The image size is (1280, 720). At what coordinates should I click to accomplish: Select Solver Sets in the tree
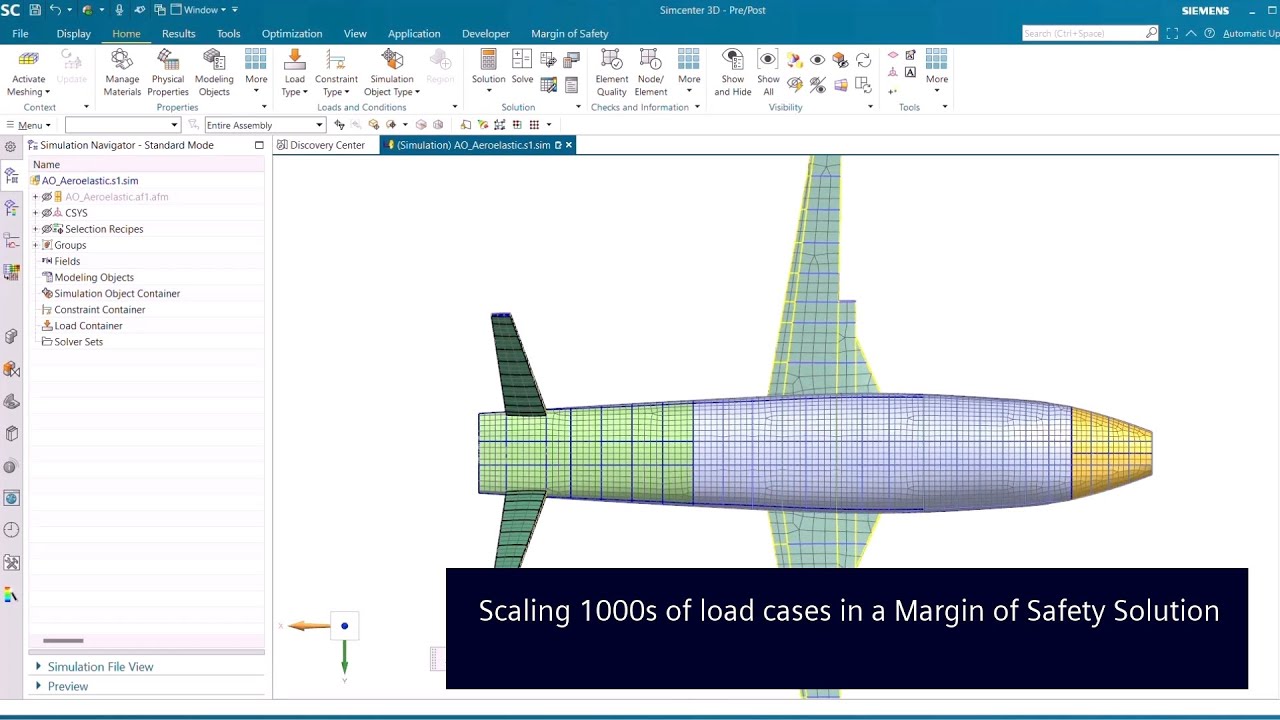coord(78,342)
